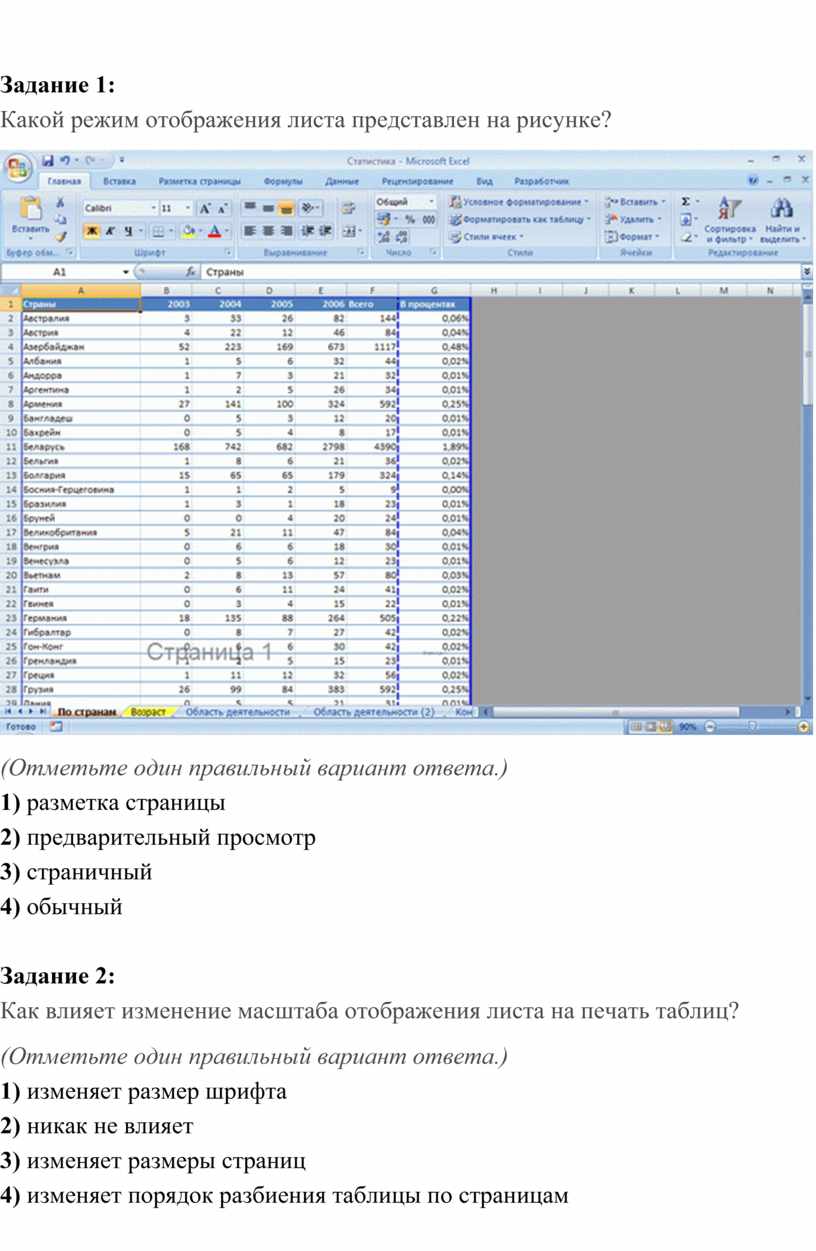The height and width of the screenshot is (1251, 816).
Task: Click Вставить in the Ячейки group
Action: [635, 202]
